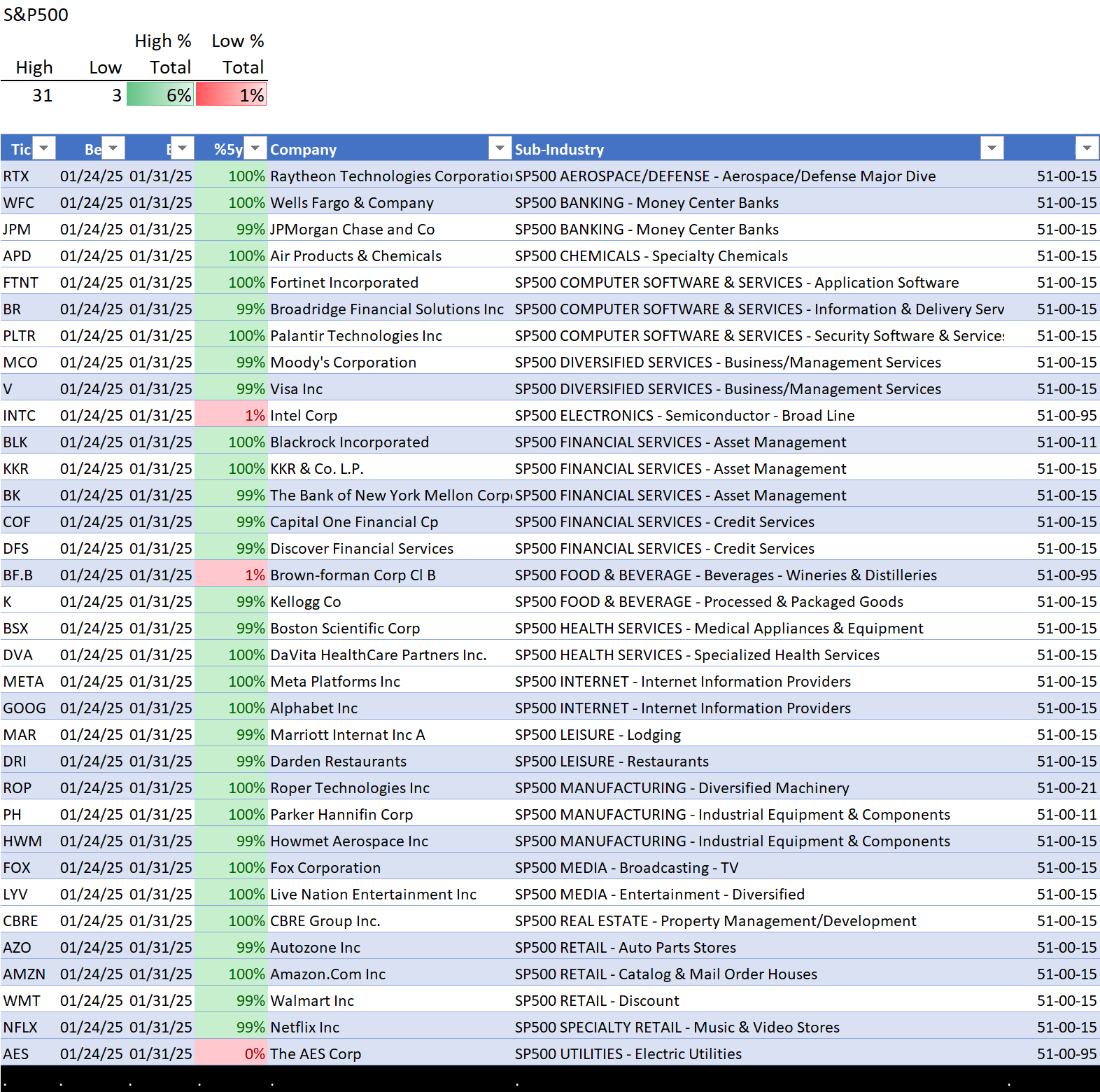Select the Visa Inc company cell

390,388
